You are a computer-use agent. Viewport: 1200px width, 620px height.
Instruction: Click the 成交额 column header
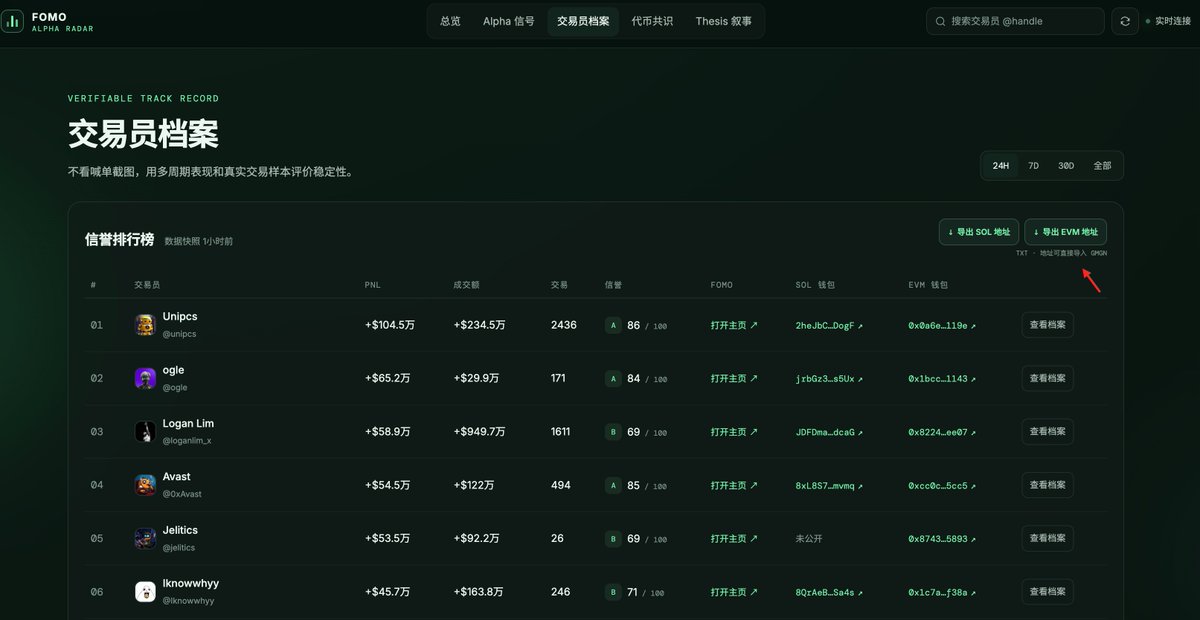[x=466, y=285]
